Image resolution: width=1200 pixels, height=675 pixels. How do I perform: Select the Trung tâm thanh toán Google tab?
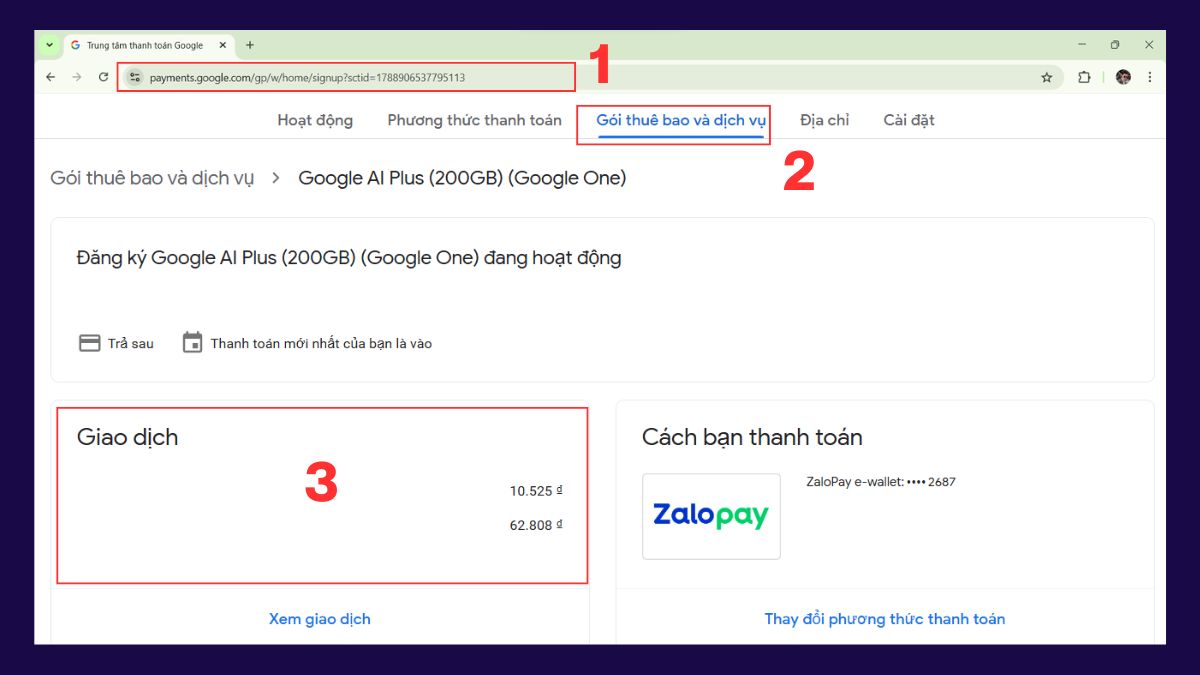coord(149,45)
